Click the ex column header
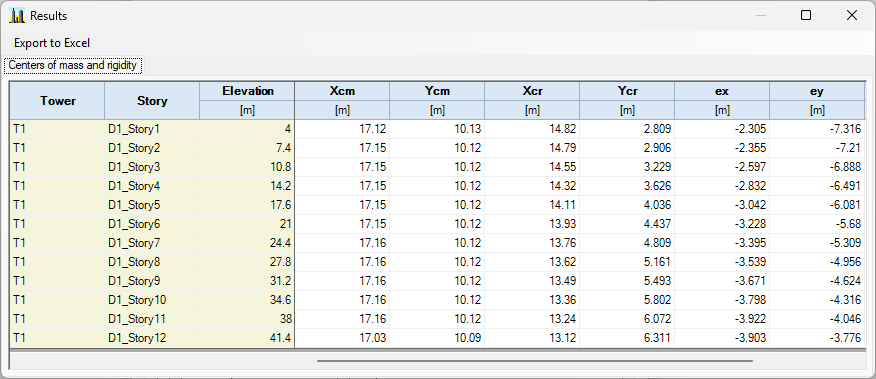The image size is (876, 379). (722, 91)
